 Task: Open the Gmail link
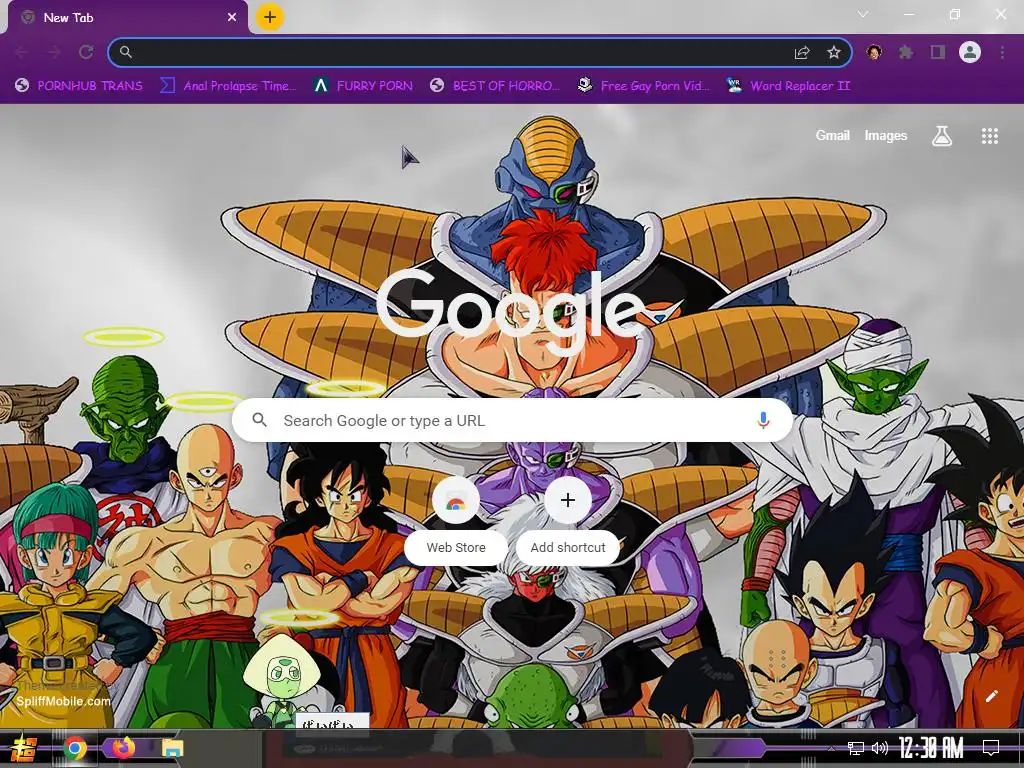[832, 135]
